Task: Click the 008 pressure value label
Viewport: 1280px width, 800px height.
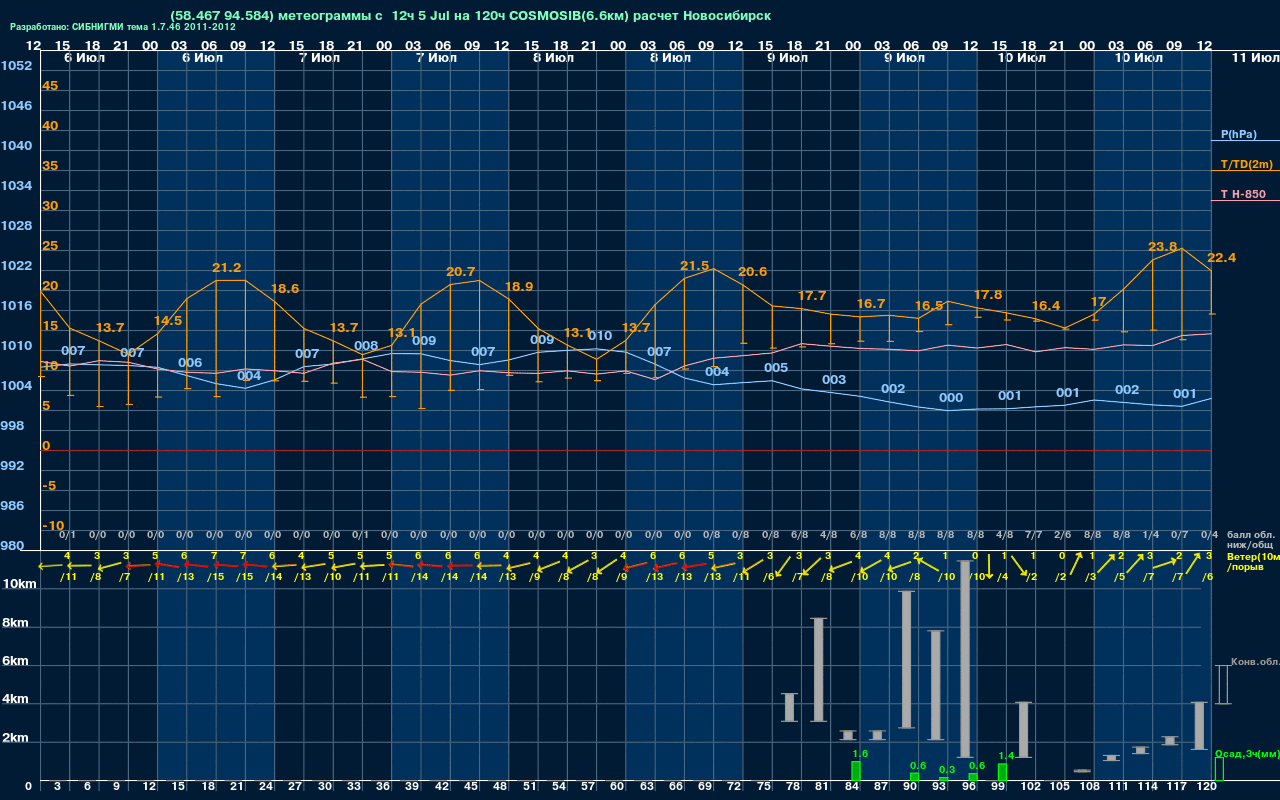Action: pos(366,345)
